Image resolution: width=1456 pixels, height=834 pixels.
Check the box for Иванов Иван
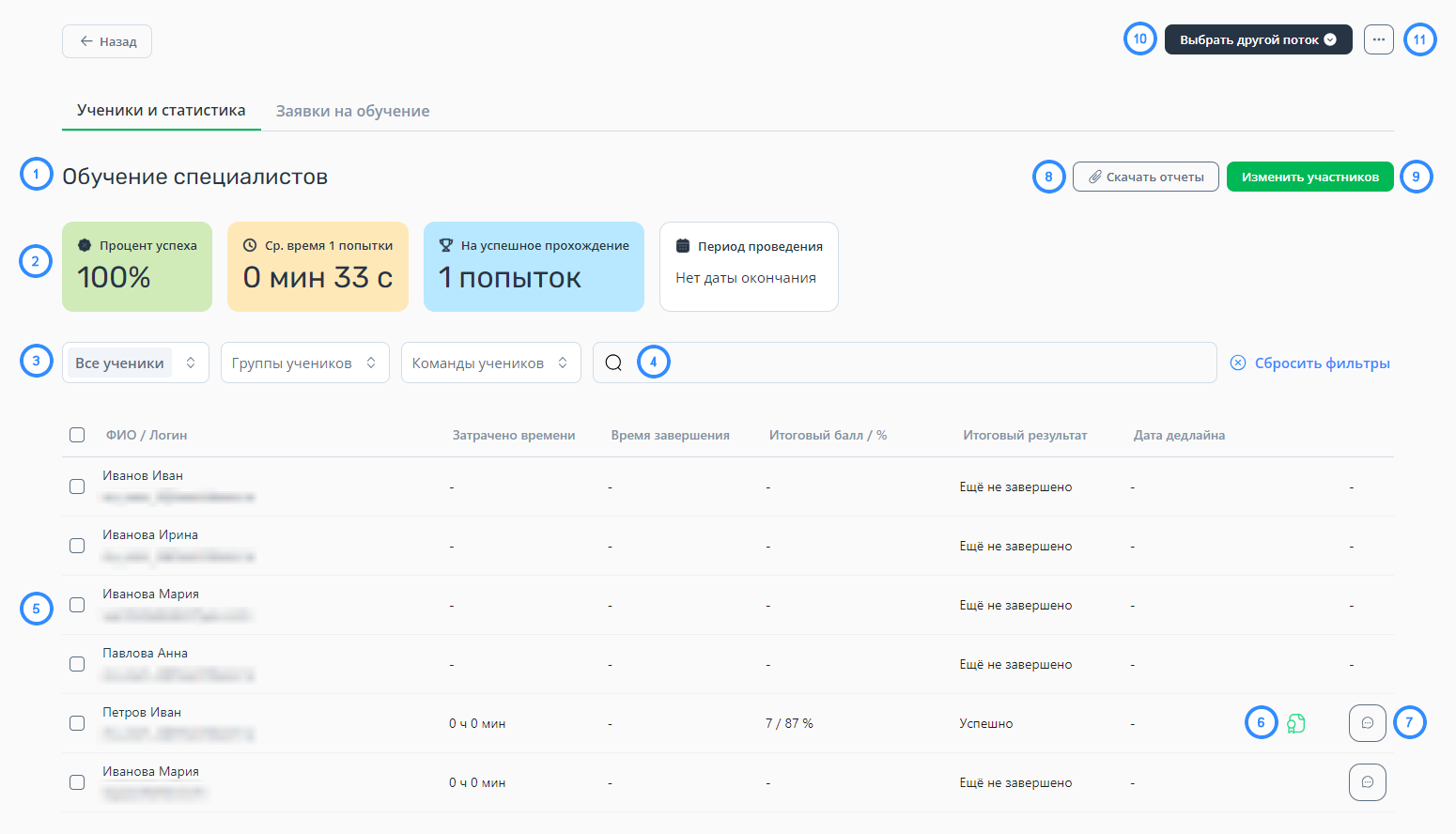77,486
